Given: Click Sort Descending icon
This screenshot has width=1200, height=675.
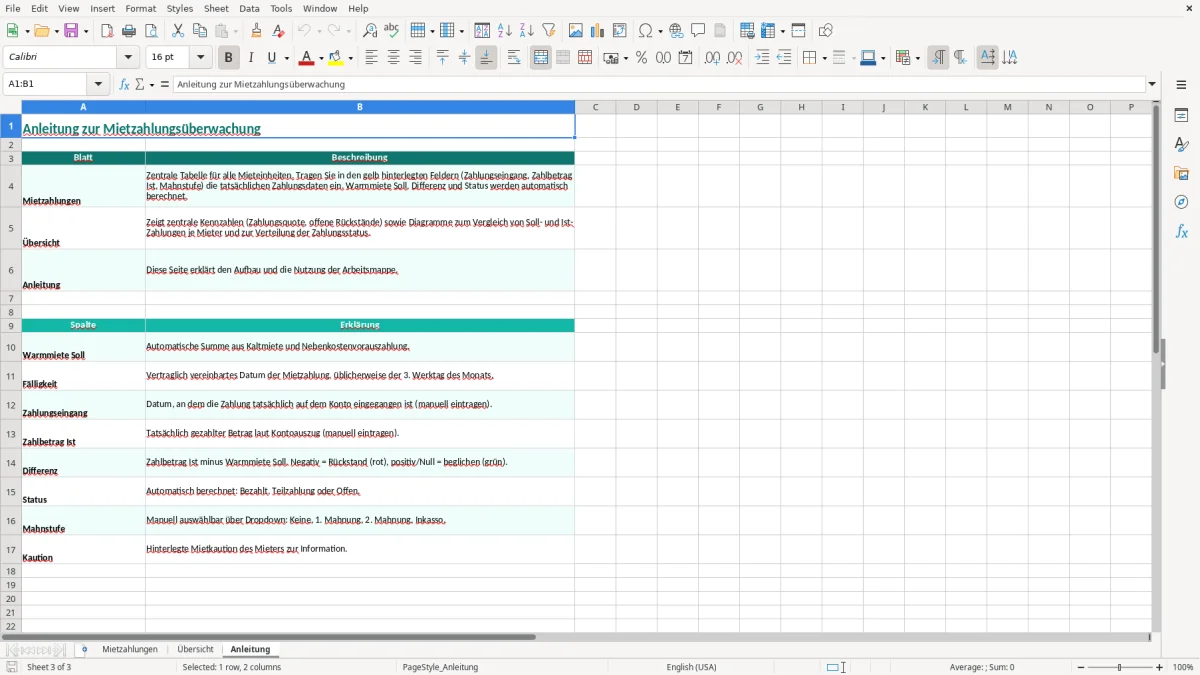Looking at the screenshot, I should [527, 31].
